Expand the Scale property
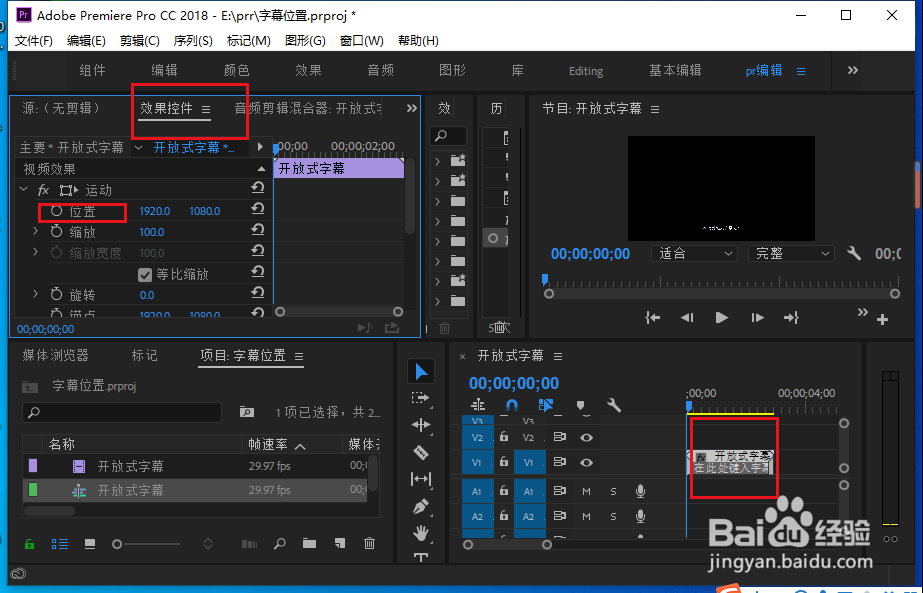This screenshot has width=923, height=593. tap(35, 231)
